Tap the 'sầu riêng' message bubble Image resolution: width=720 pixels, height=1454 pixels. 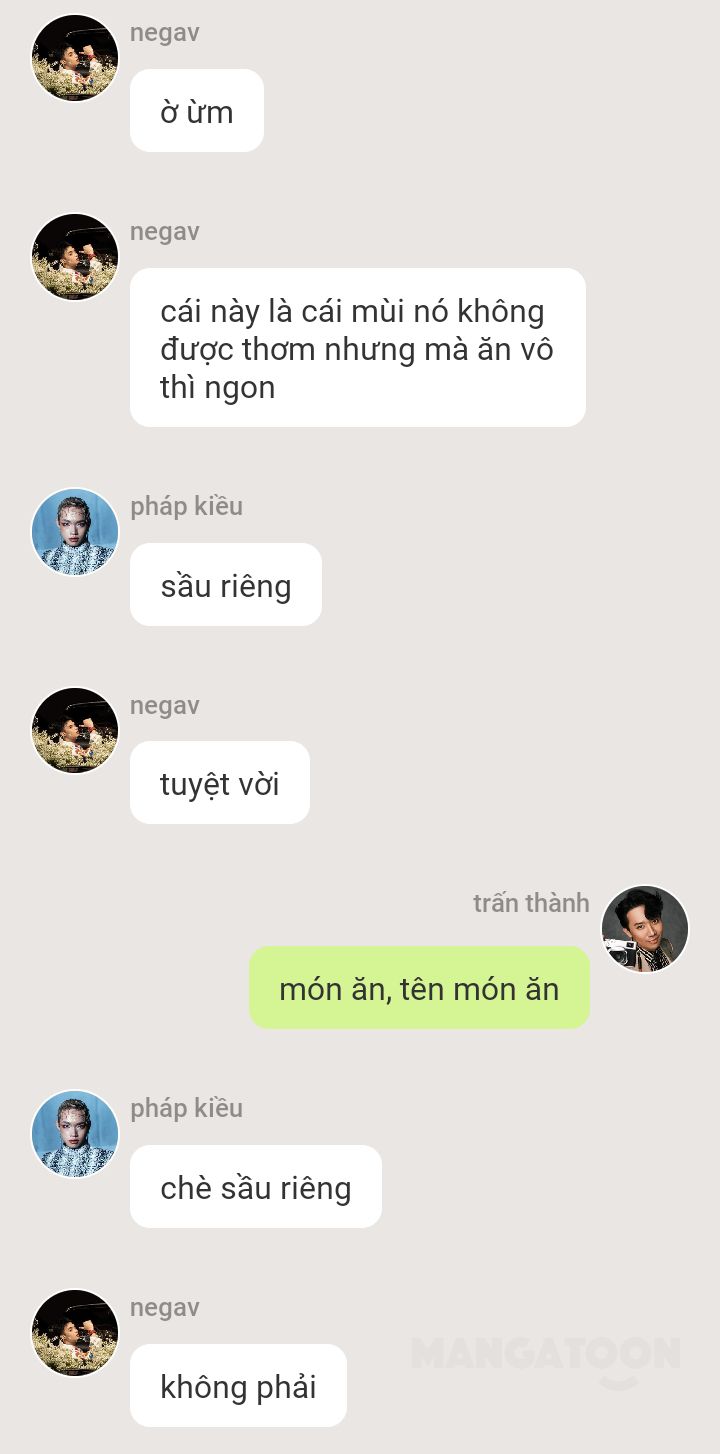coord(226,585)
